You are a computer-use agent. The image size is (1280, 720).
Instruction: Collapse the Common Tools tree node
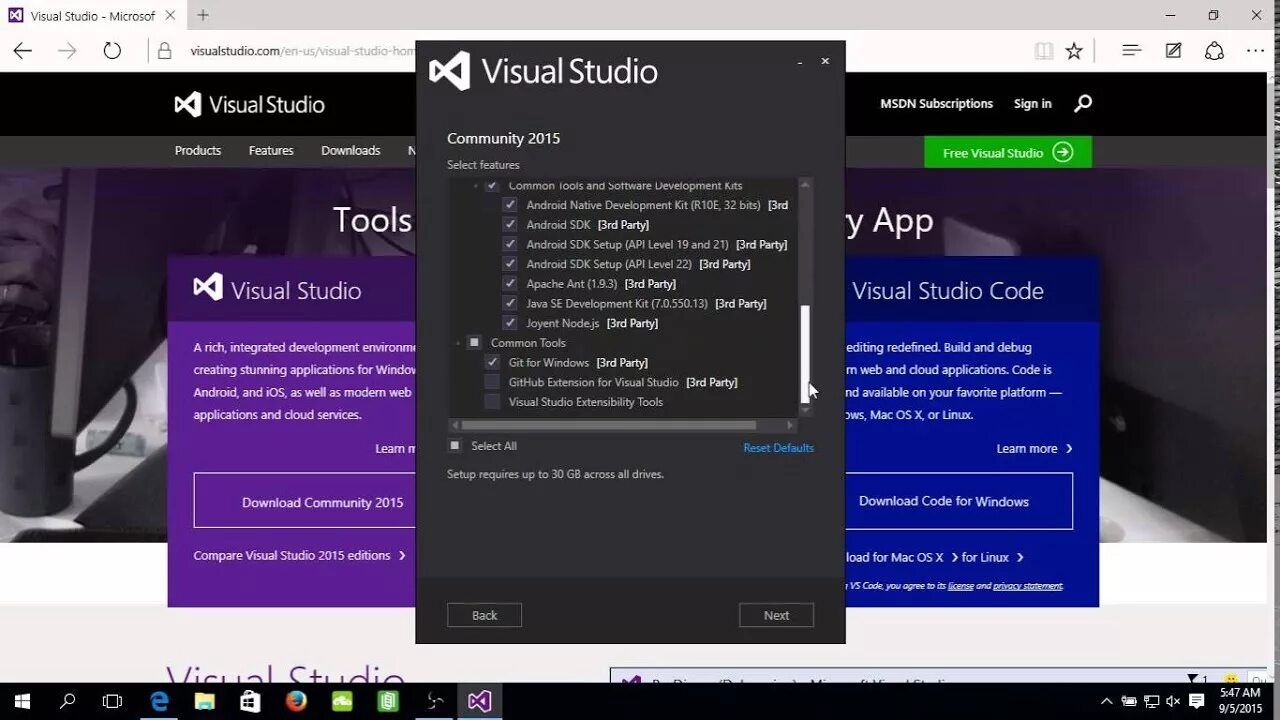coord(459,343)
